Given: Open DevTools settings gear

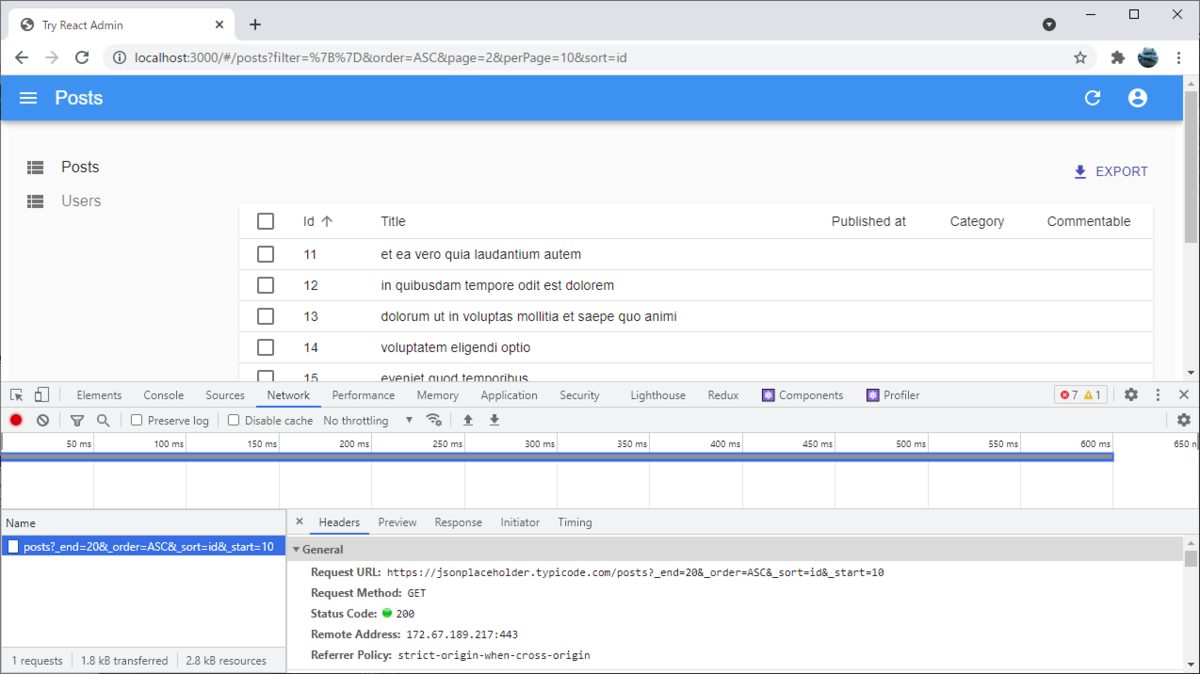Looking at the screenshot, I should (1130, 395).
